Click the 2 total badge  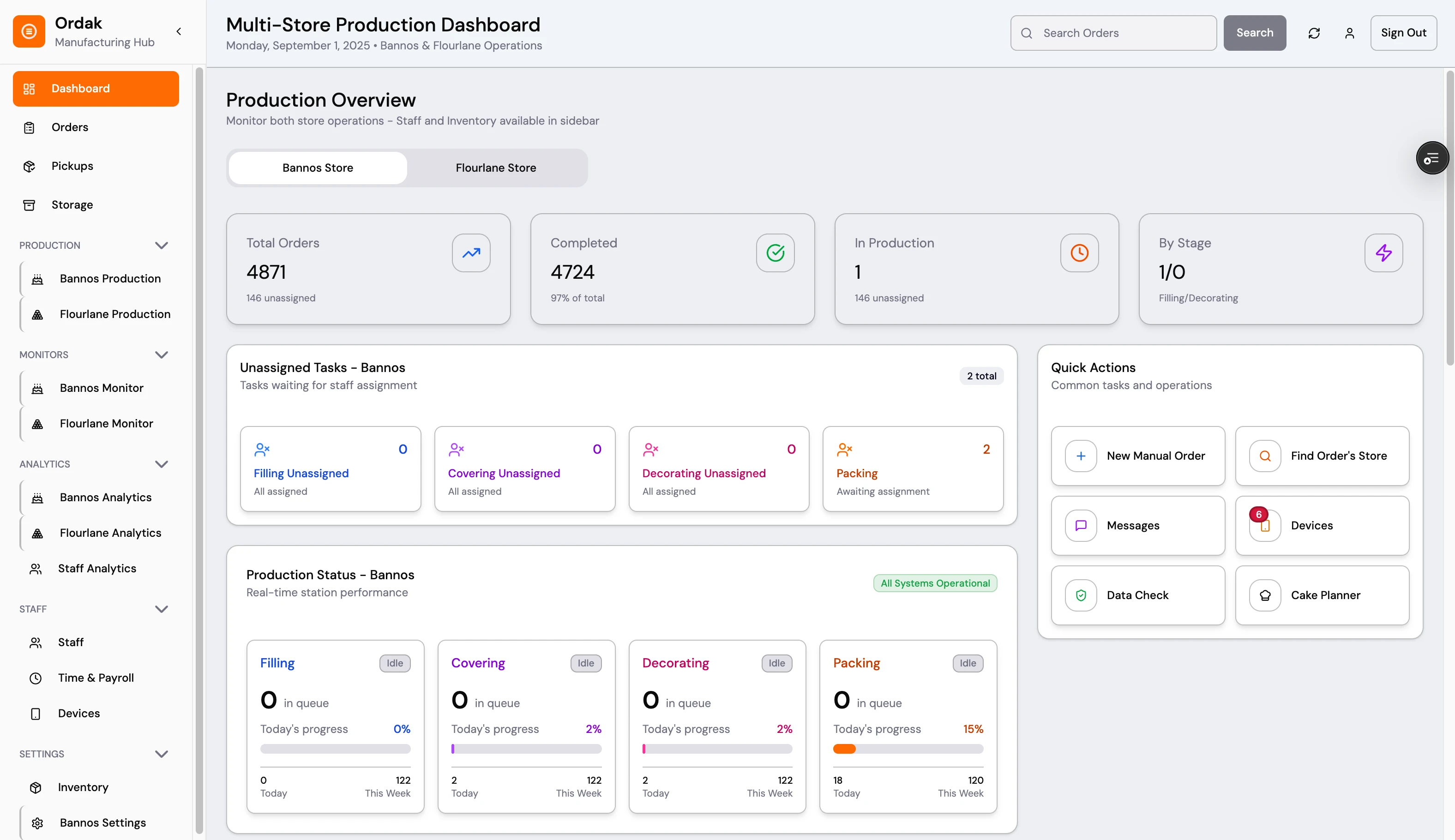[x=981, y=376]
